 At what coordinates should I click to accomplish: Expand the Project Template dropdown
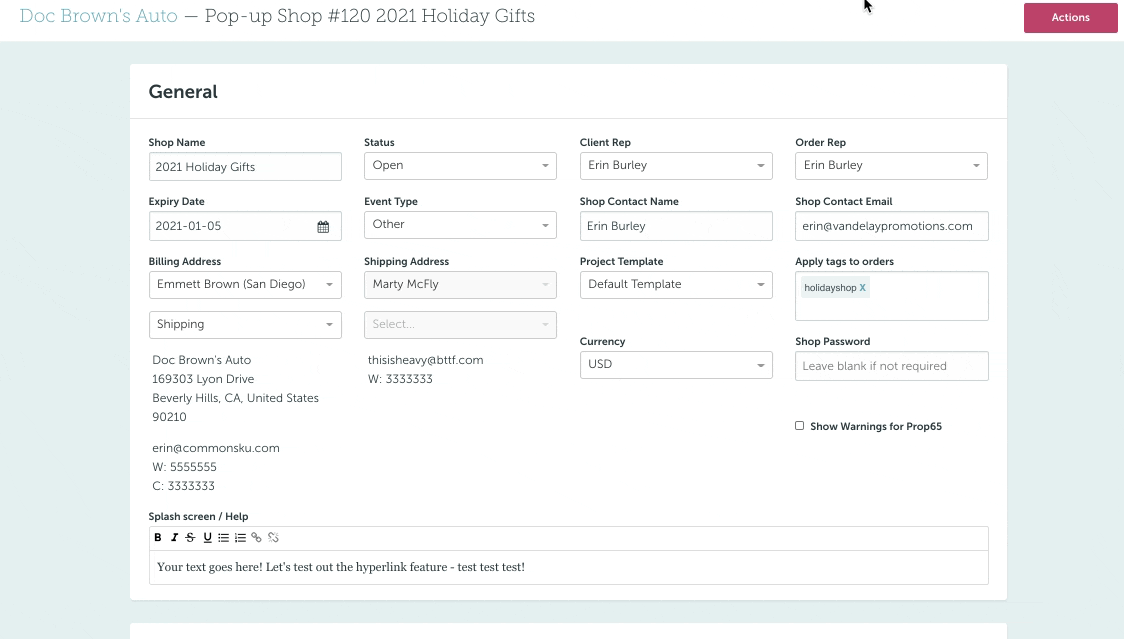click(676, 285)
